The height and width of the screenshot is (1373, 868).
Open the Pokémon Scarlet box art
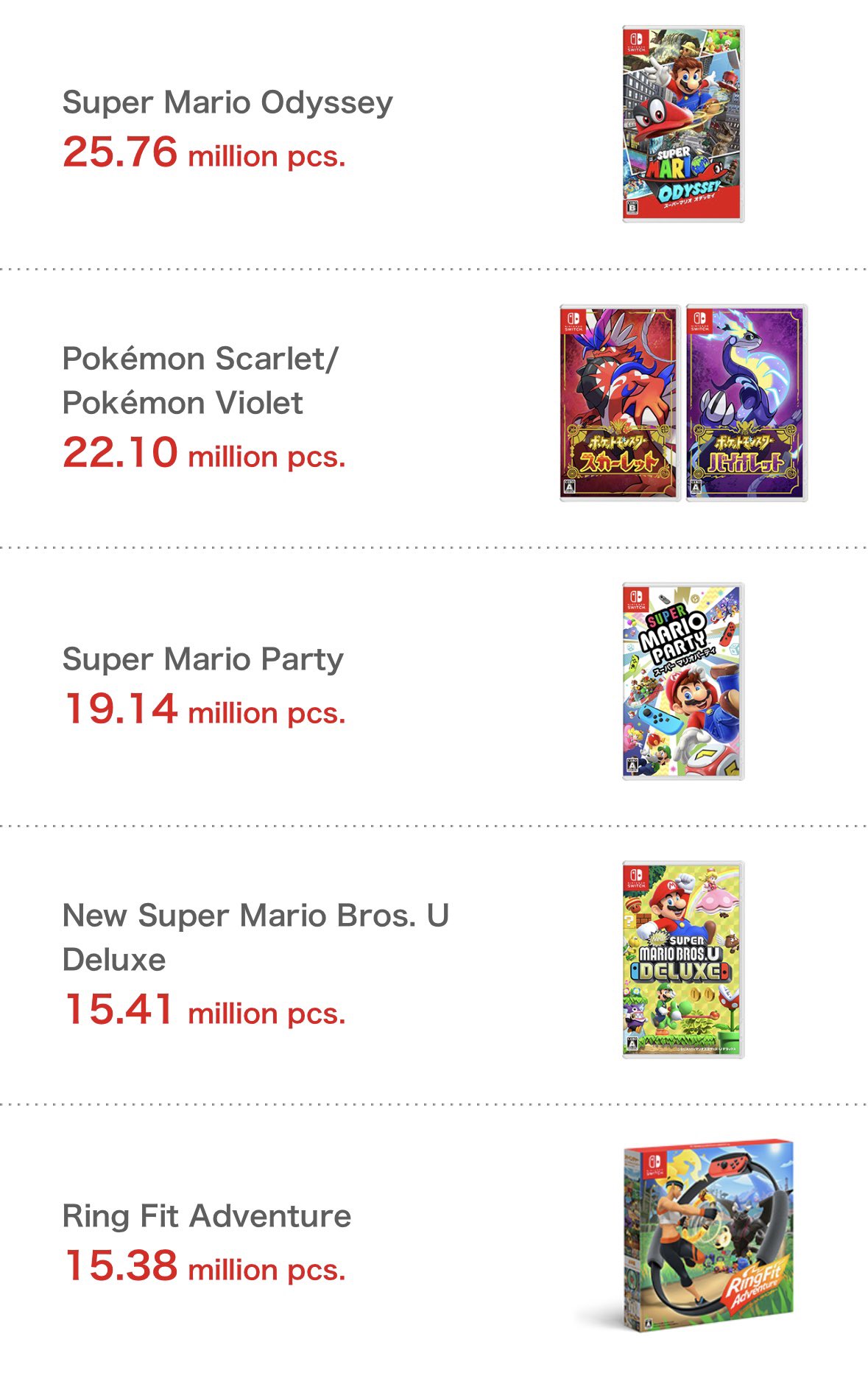pos(620,403)
